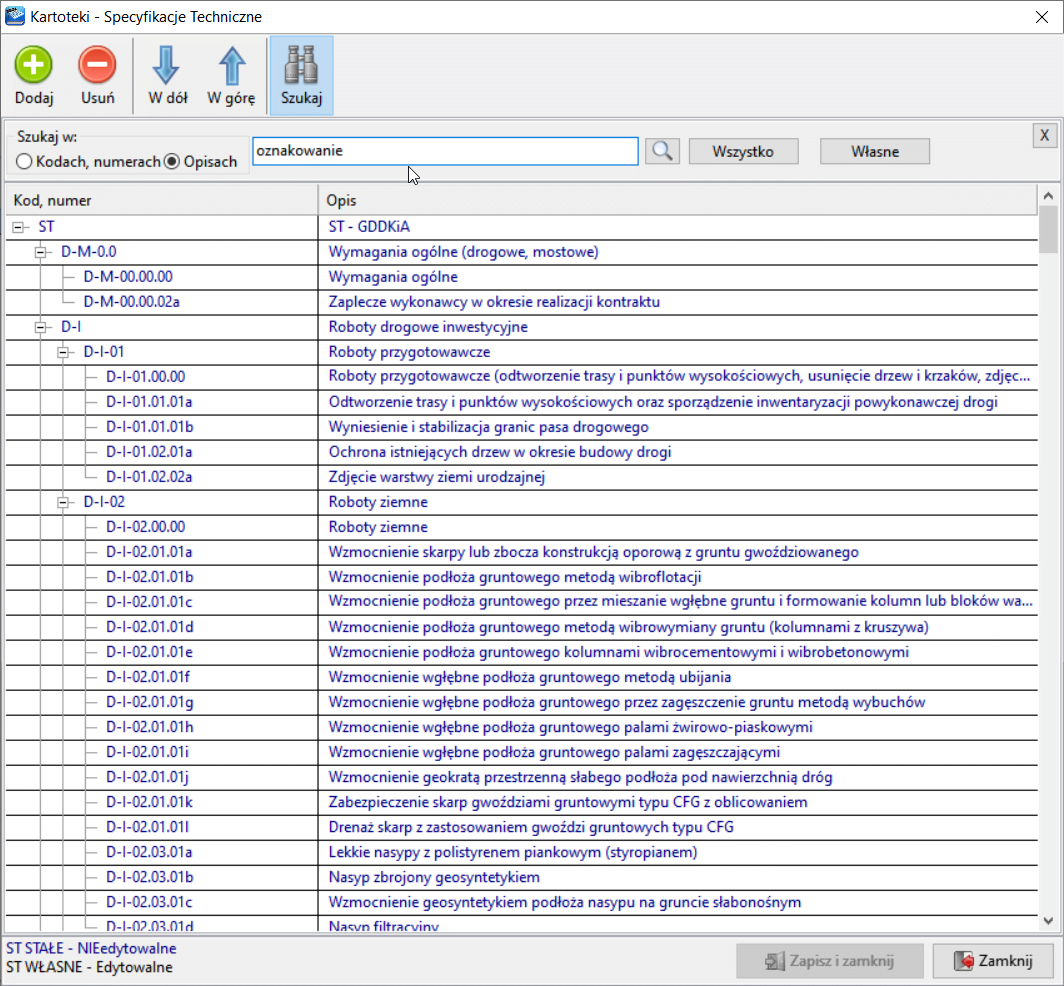This screenshot has width=1064, height=986.
Task: Click the red Usuń (delete) icon
Action: tap(97, 65)
